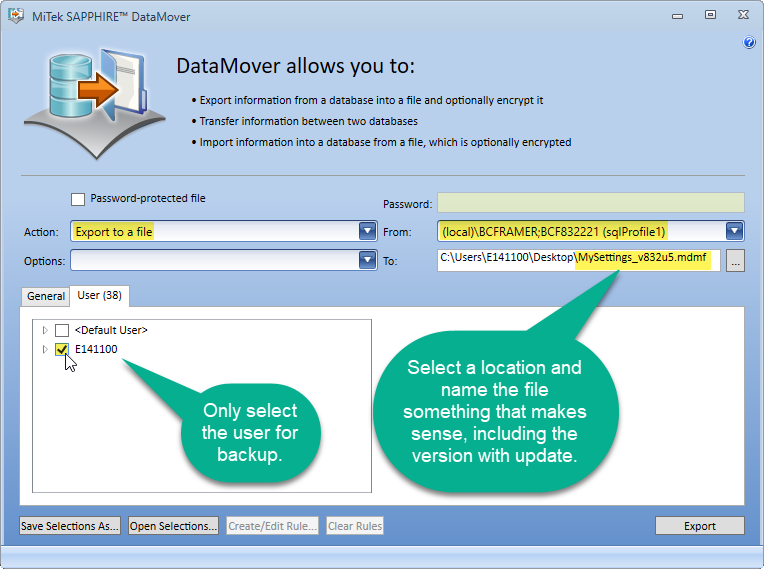The image size is (764, 569).
Task: Select the User (38) tab
Action: tap(99, 296)
